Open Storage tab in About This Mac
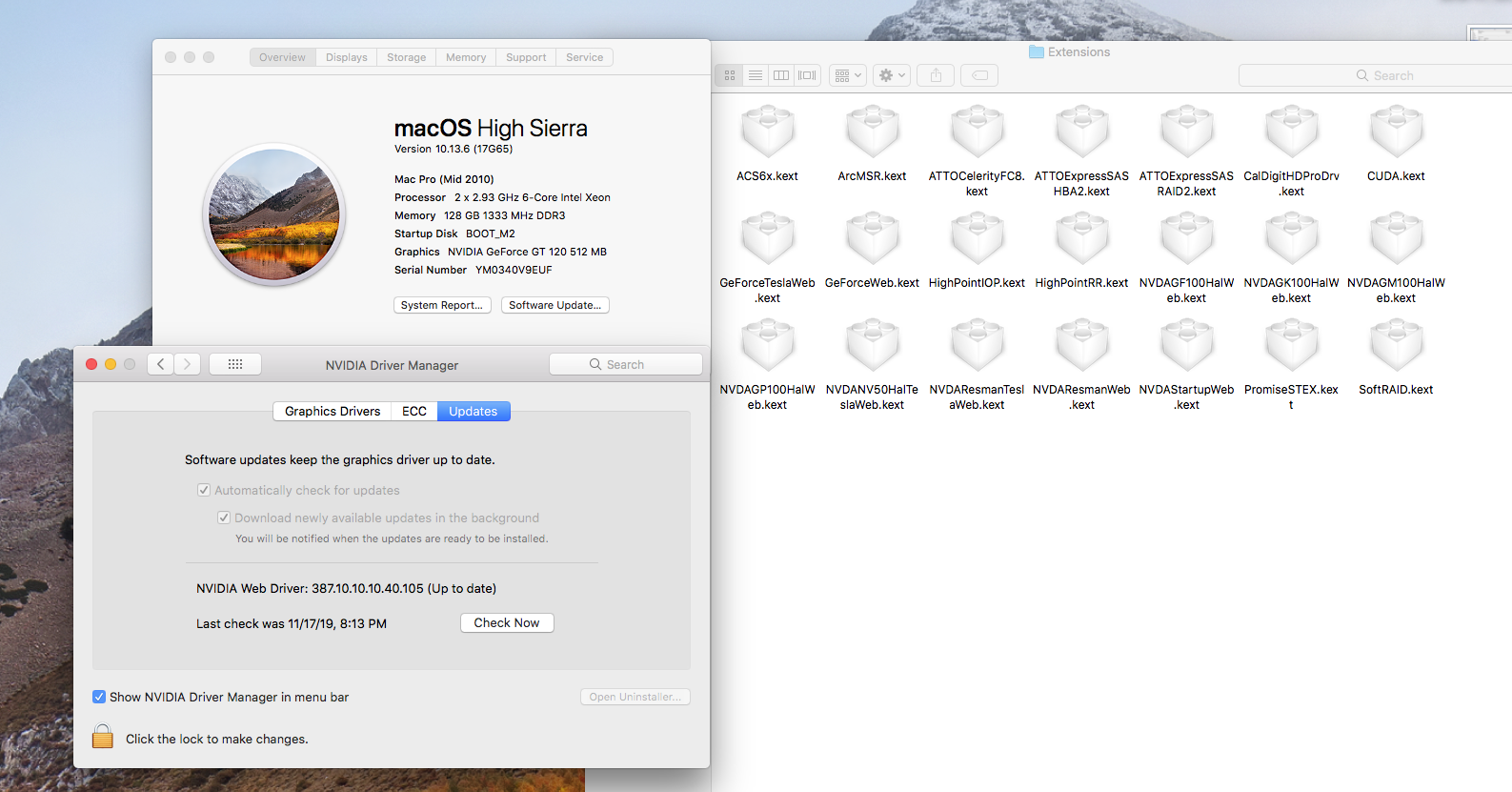This screenshot has width=1512, height=792. (x=407, y=57)
